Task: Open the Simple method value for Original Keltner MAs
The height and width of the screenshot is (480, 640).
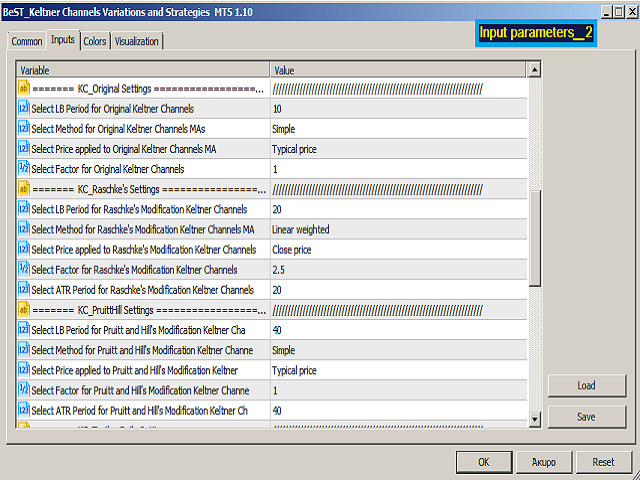Action: (398, 129)
